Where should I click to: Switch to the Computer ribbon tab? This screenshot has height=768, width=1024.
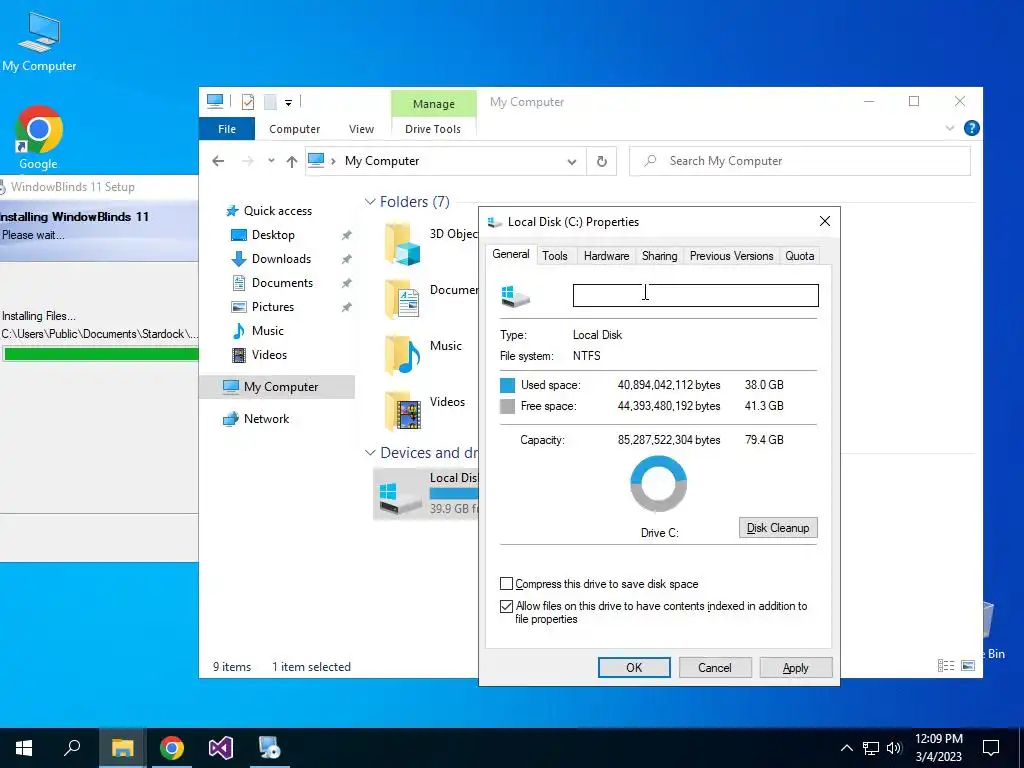295,129
